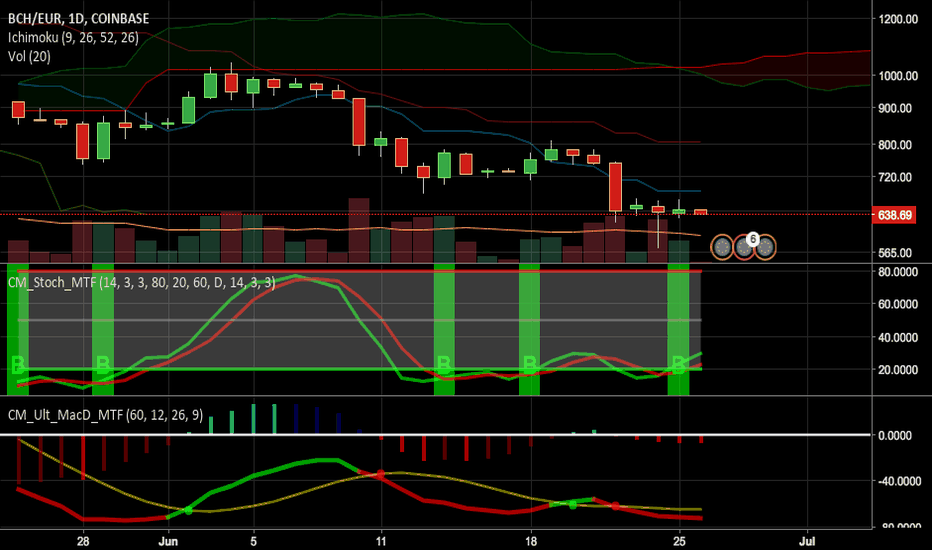Viewport: 932px width, 550px height.
Task: Click the green MACD crossover dot after 18
Action: click(573, 505)
